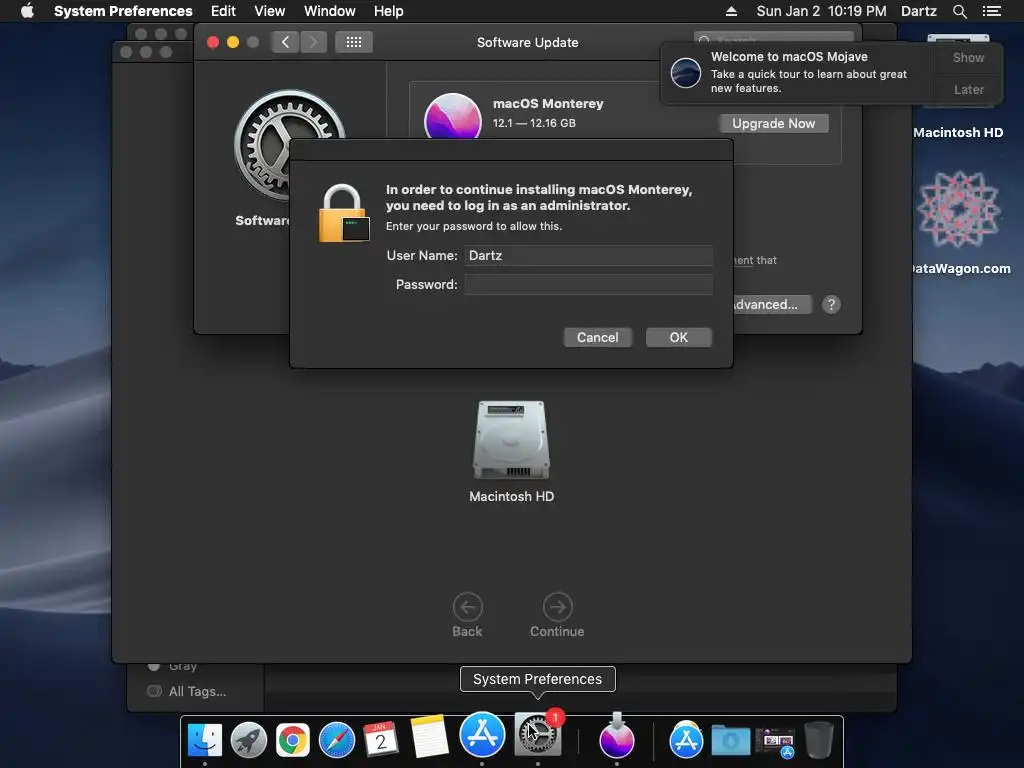
Task: Click the date and time in menu bar
Action: tap(822, 11)
